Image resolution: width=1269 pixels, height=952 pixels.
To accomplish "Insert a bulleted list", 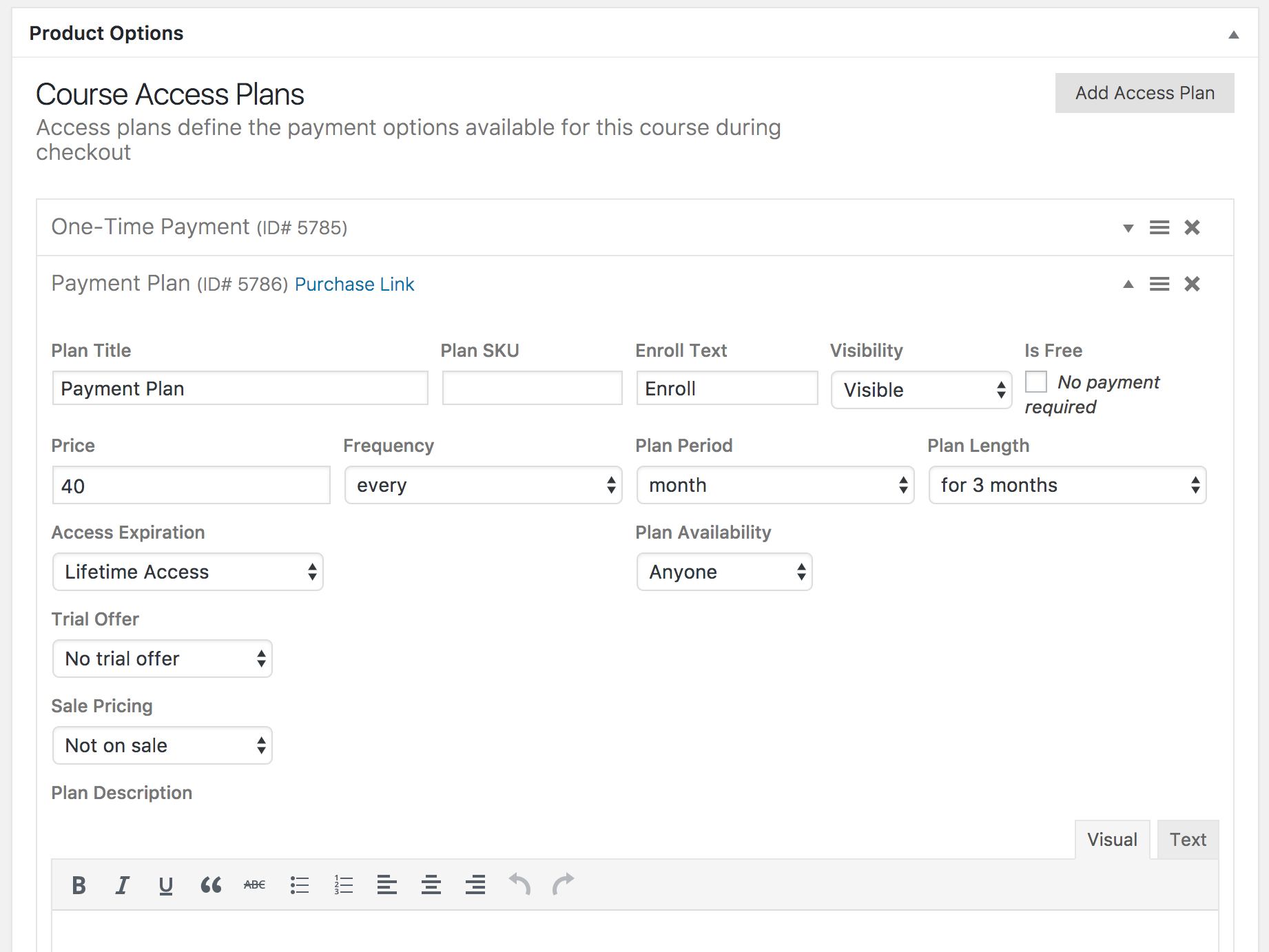I will click(x=299, y=885).
